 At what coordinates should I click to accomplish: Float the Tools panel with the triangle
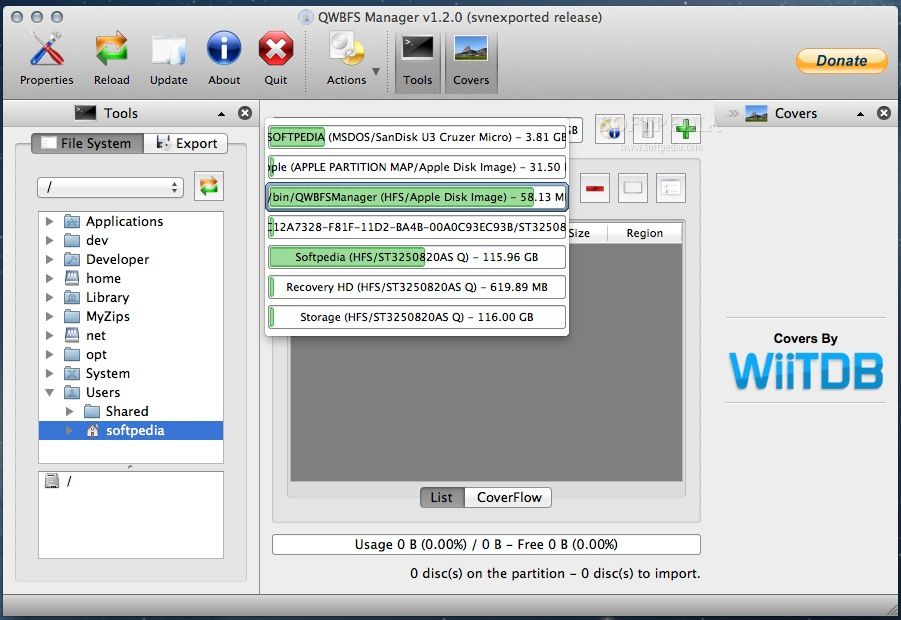pyautogui.click(x=222, y=114)
